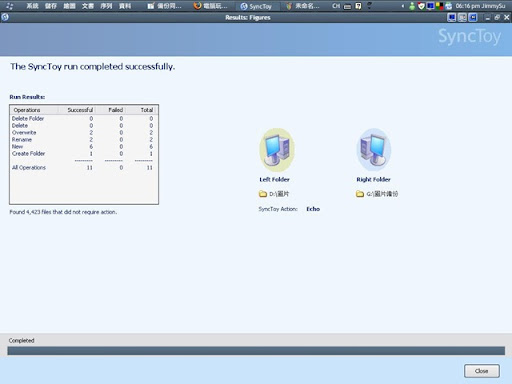Click the 'Found 4,423 files' message
Screen dimensions: 512x384
[x=63, y=212]
